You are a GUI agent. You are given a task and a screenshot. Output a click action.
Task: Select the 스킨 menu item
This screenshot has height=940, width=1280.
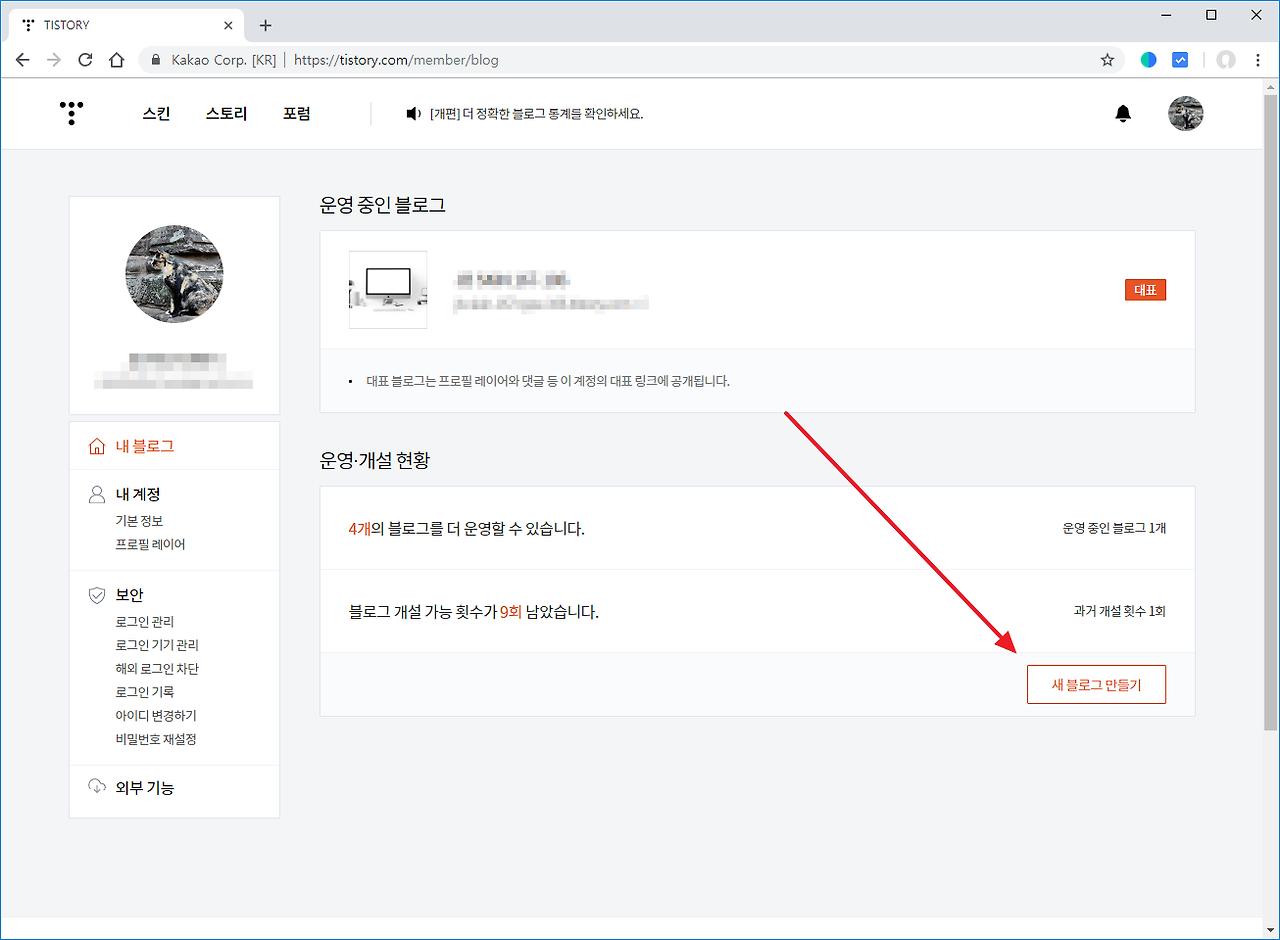tap(156, 113)
